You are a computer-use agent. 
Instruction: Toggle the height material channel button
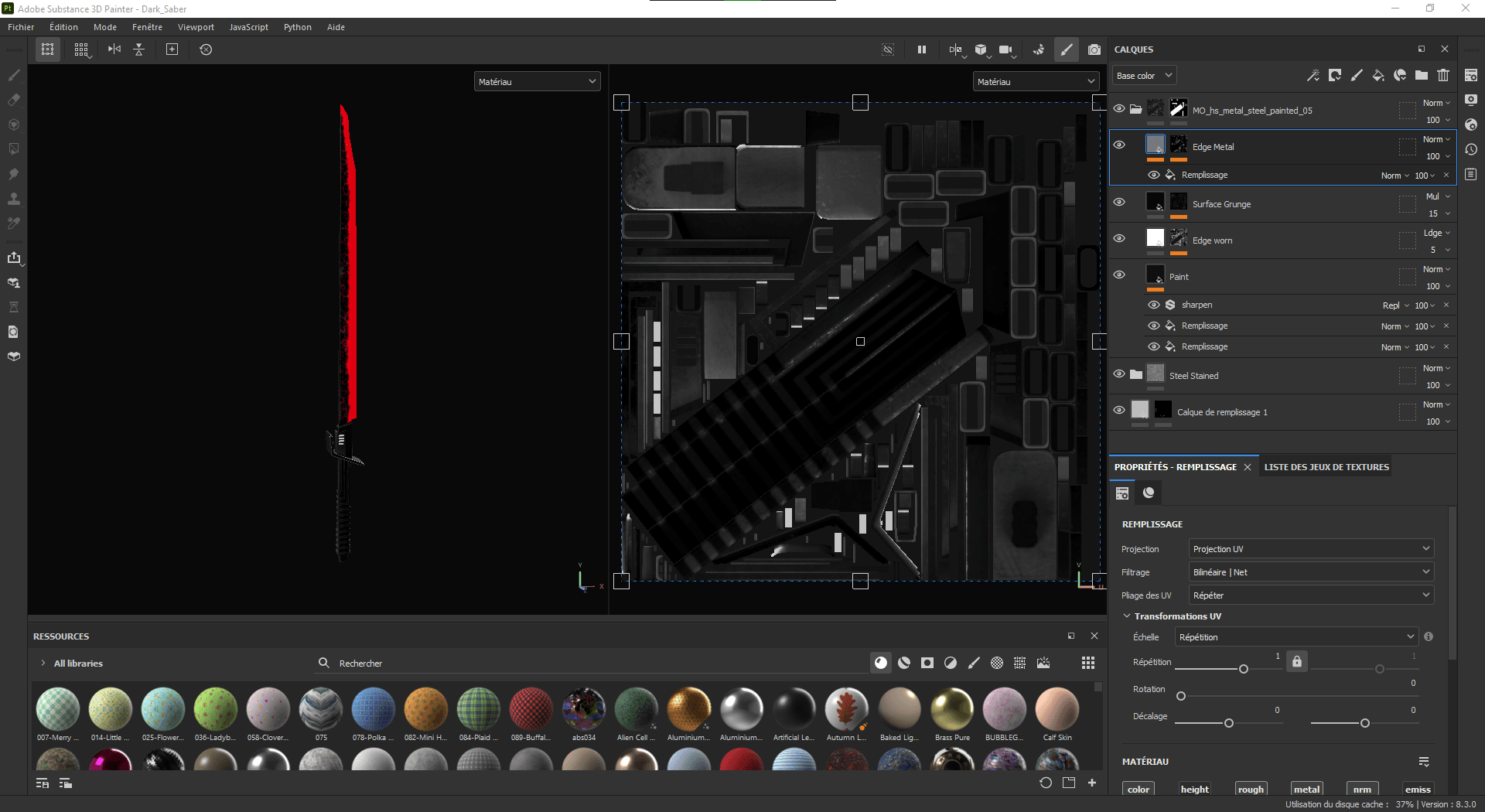click(x=1195, y=790)
